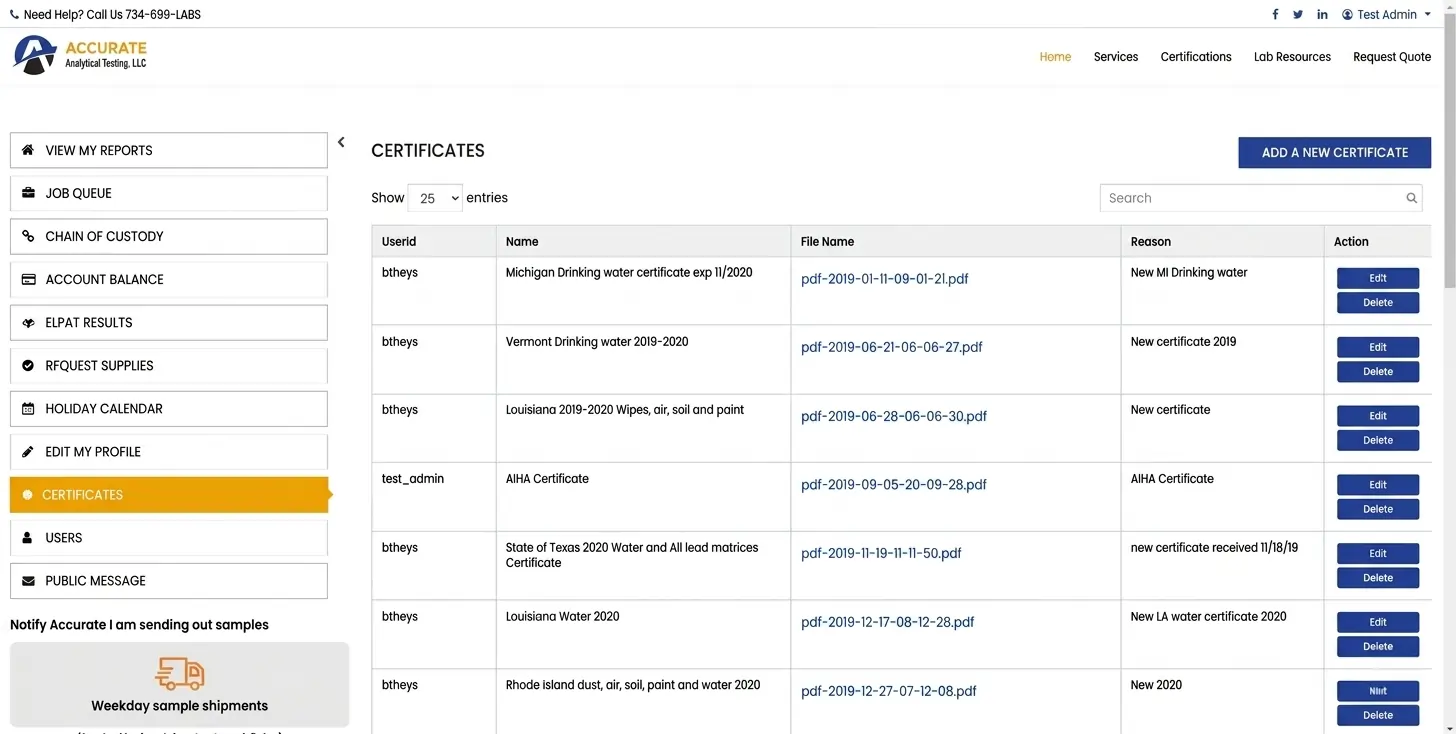Click the delivery truck icon

click(x=180, y=673)
